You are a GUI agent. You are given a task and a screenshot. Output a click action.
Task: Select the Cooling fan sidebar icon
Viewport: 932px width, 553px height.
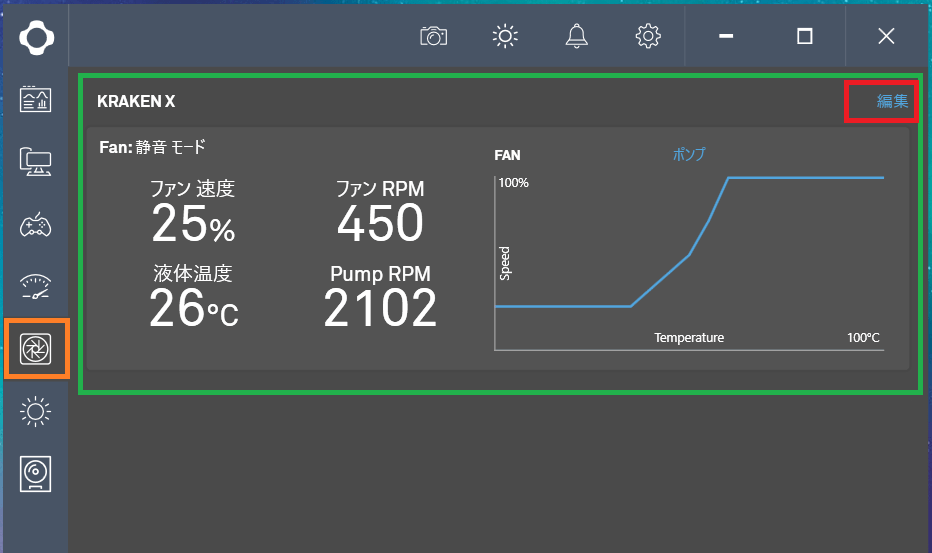(36, 348)
